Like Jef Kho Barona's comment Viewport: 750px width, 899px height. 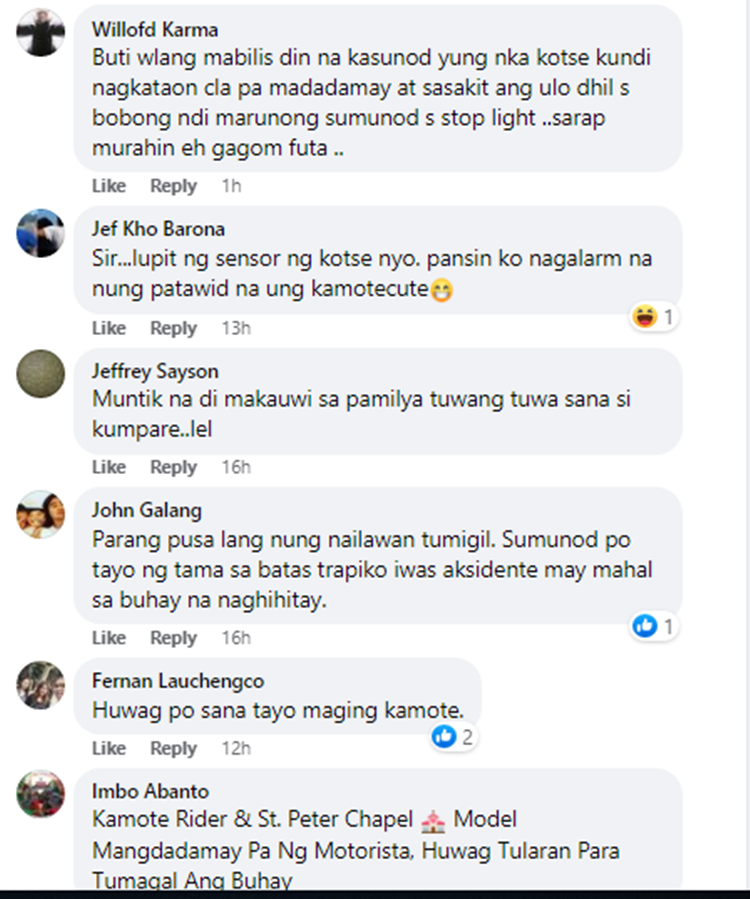pyautogui.click(x=109, y=328)
